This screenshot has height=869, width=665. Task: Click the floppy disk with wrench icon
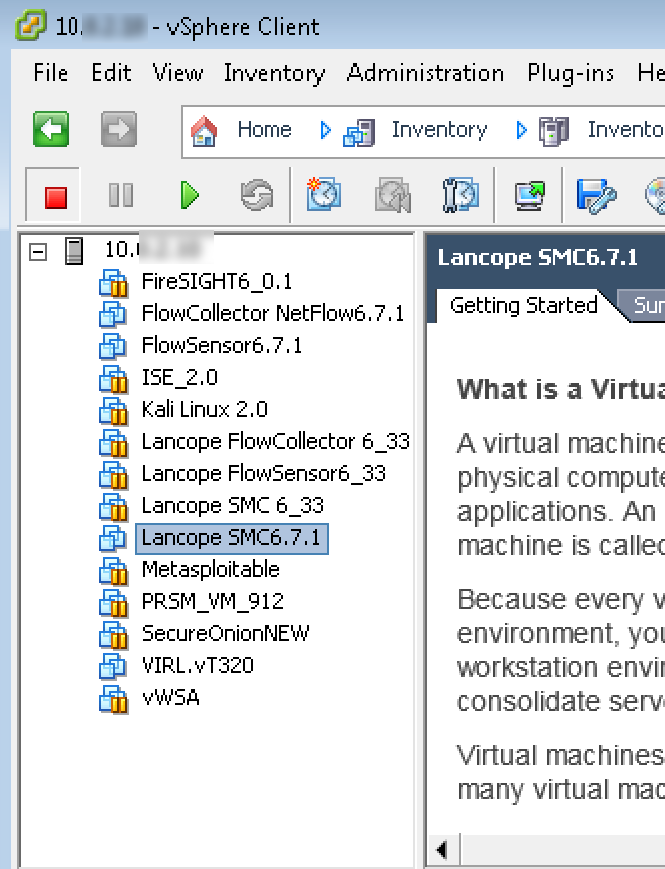point(597,196)
